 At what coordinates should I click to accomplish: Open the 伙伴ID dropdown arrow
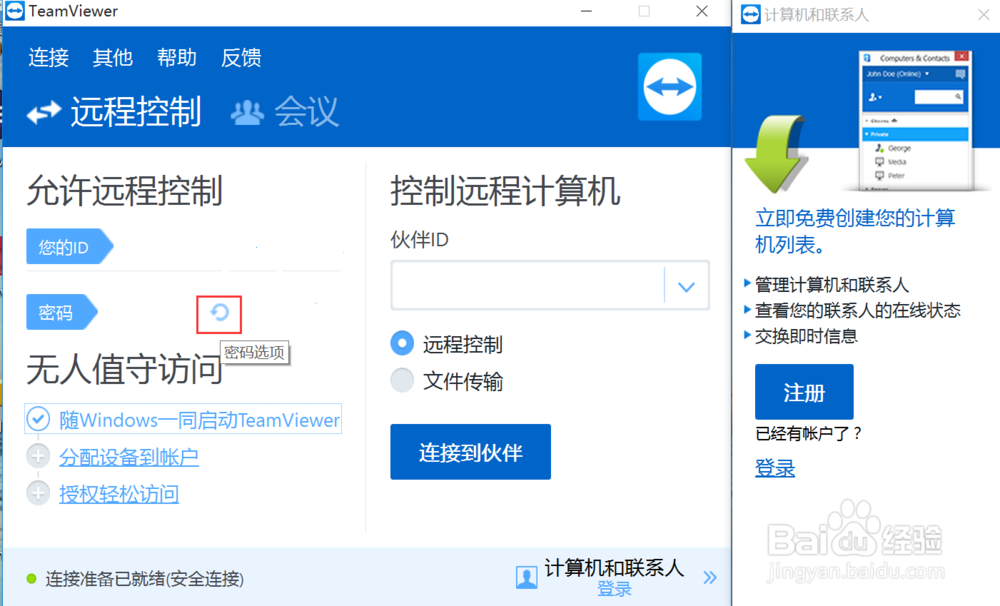(686, 286)
